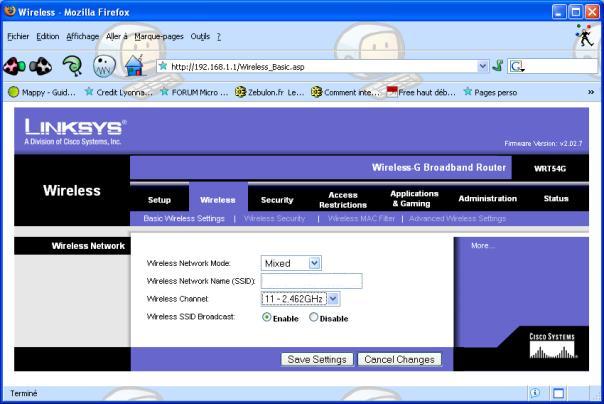Open the Outils menu
This screenshot has height=404, width=604.
point(200,36)
